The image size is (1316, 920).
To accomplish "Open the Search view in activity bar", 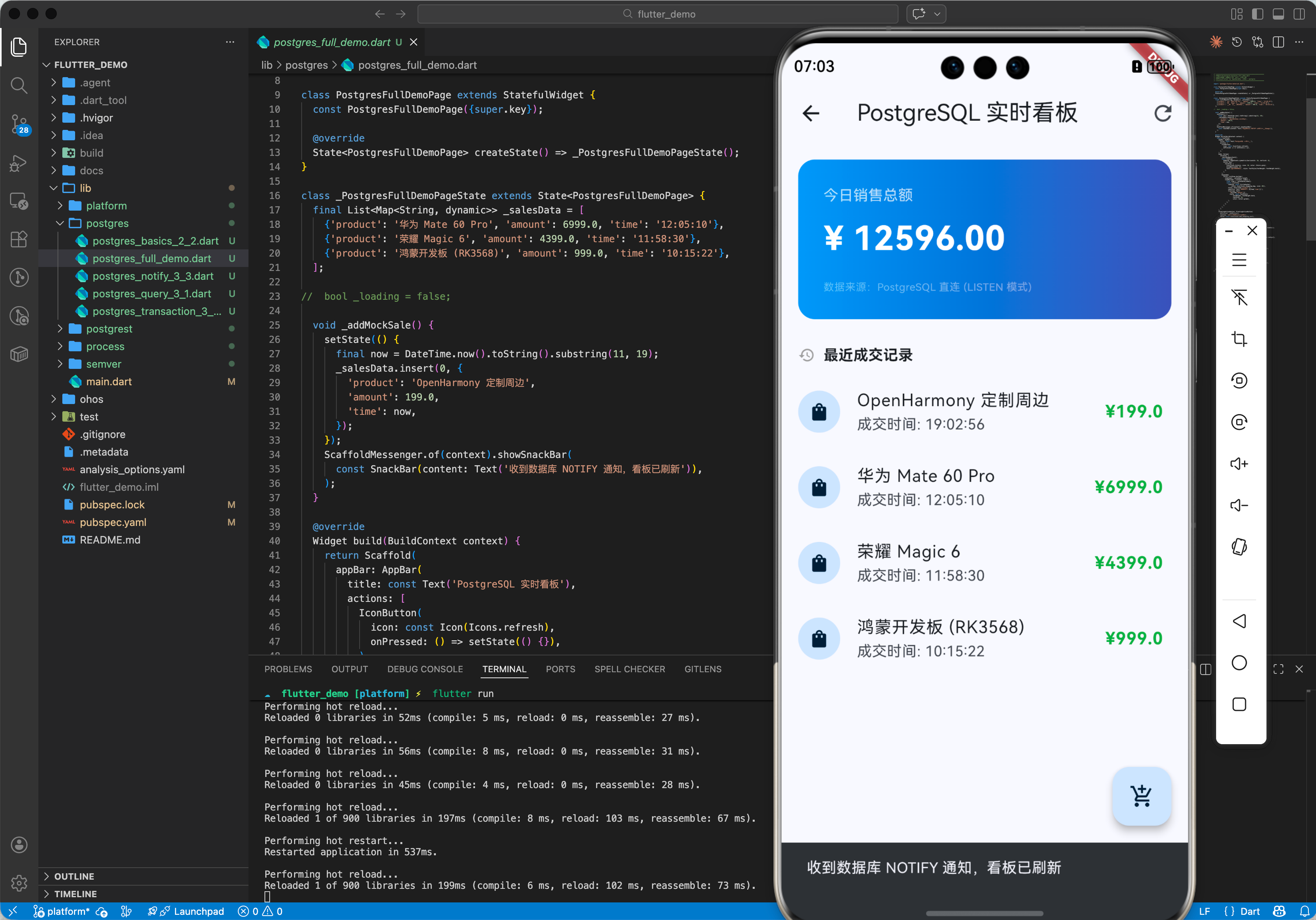I will coord(19,86).
